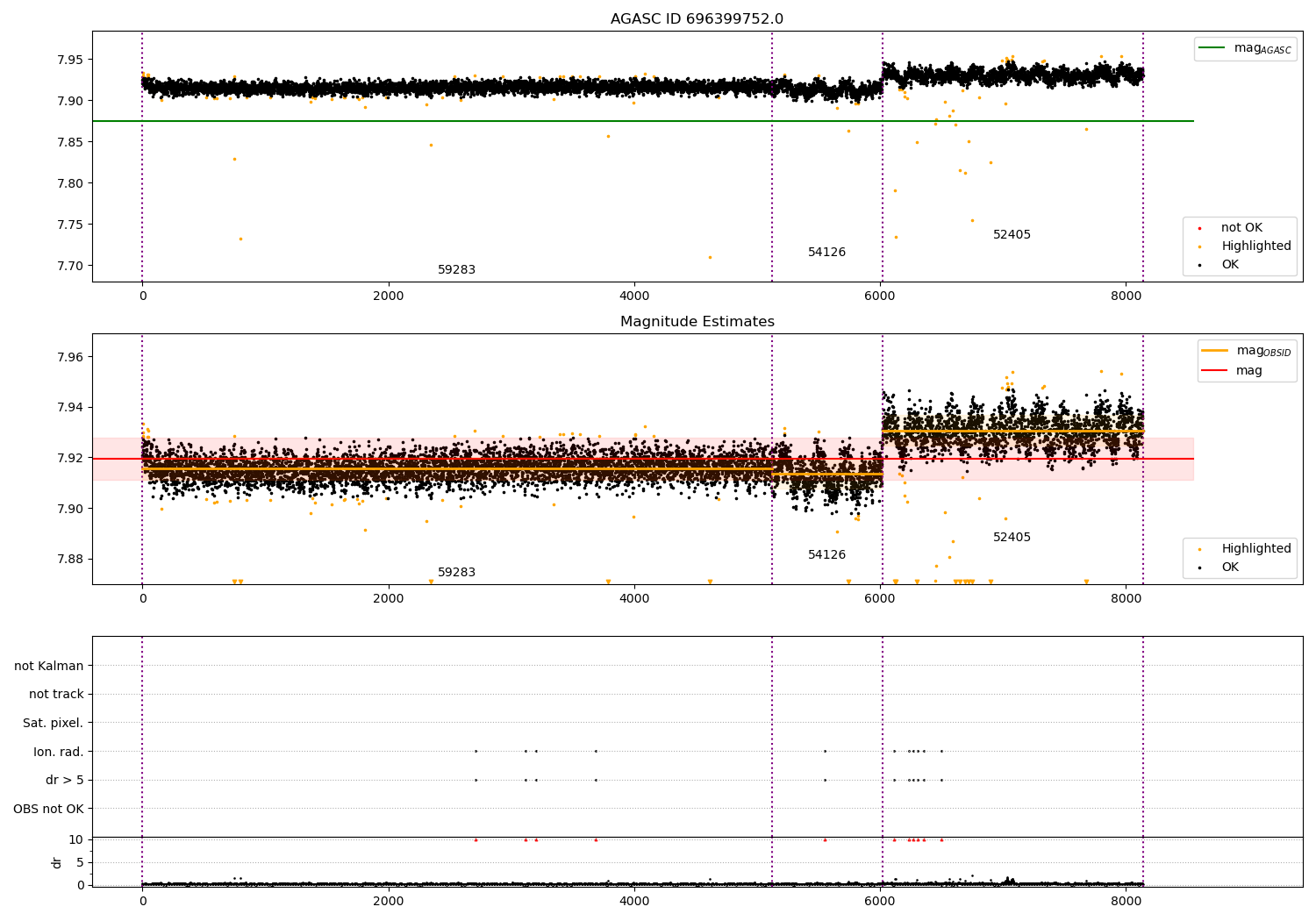The width and height of the screenshot is (1316, 921).
Task: Click the dr axis tick labeled 10
Action: coord(76,840)
